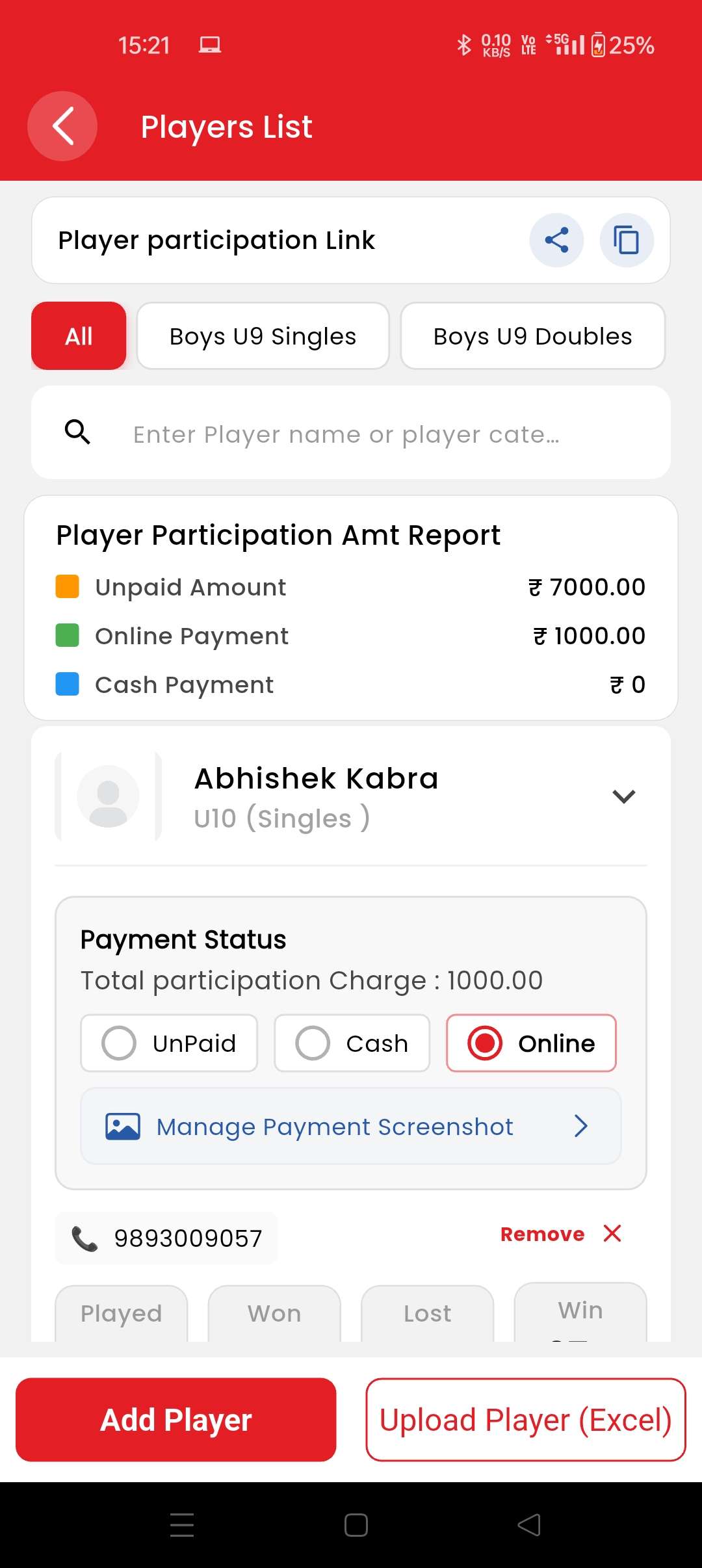This screenshot has height=1568, width=702.
Task: Switch to the All category tab
Action: click(79, 336)
